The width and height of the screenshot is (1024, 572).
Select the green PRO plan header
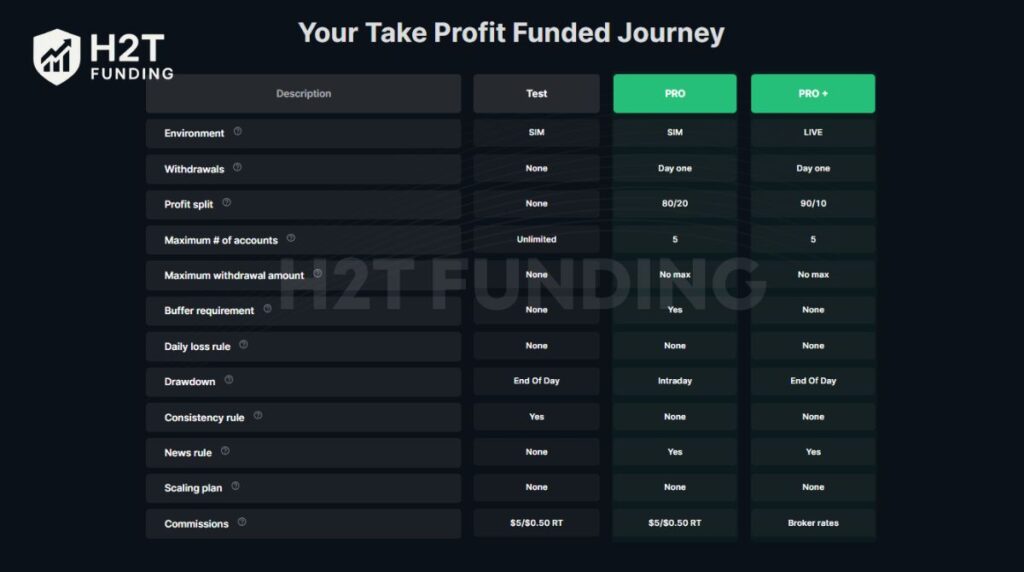(x=675, y=94)
